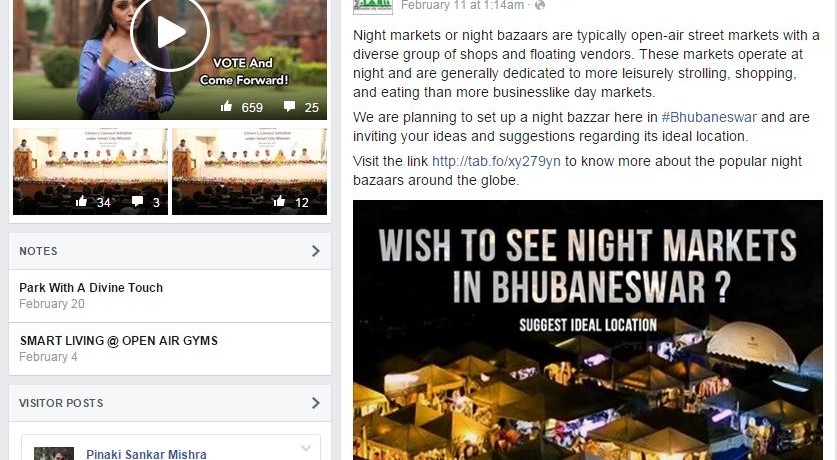Click the comment icon showing 25

(289, 106)
